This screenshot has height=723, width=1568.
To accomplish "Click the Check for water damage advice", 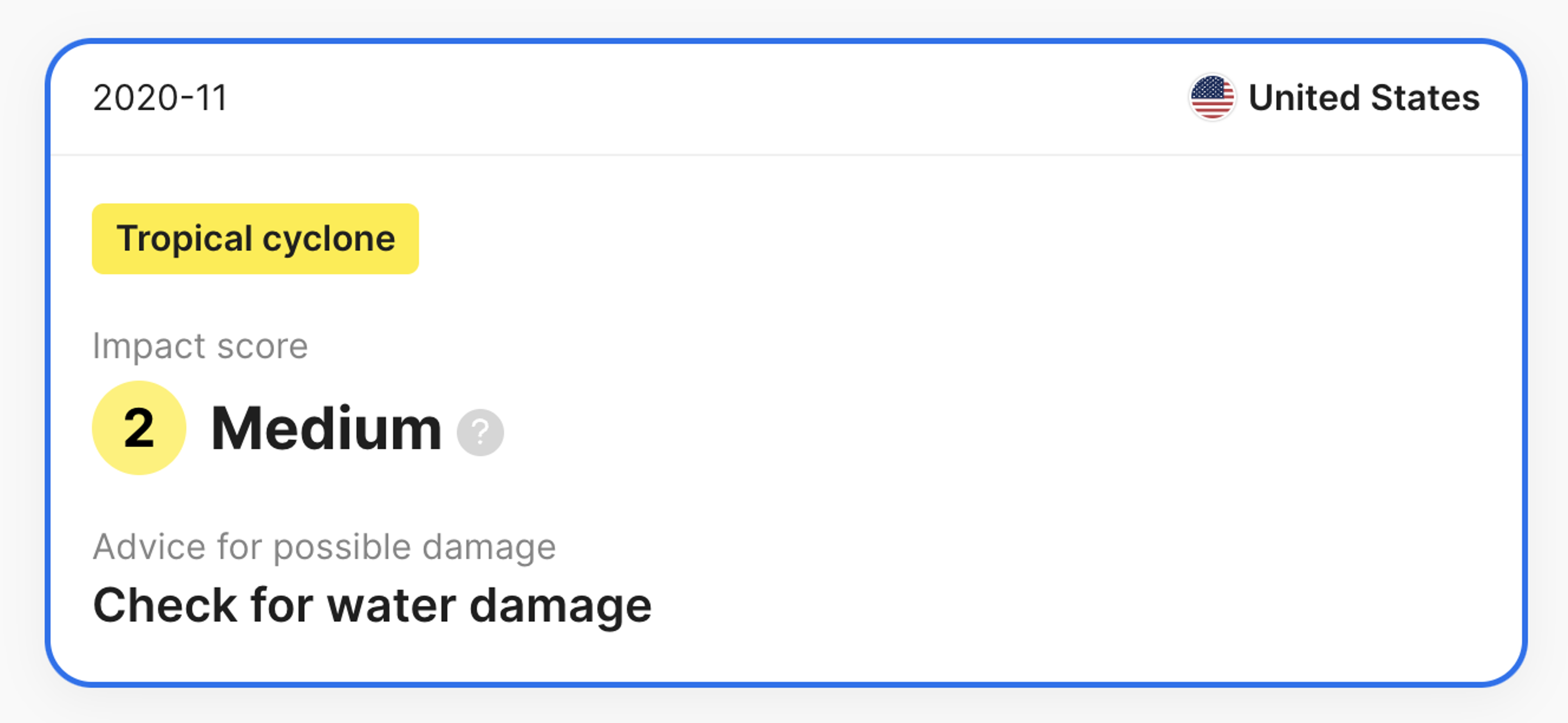I will (372, 605).
